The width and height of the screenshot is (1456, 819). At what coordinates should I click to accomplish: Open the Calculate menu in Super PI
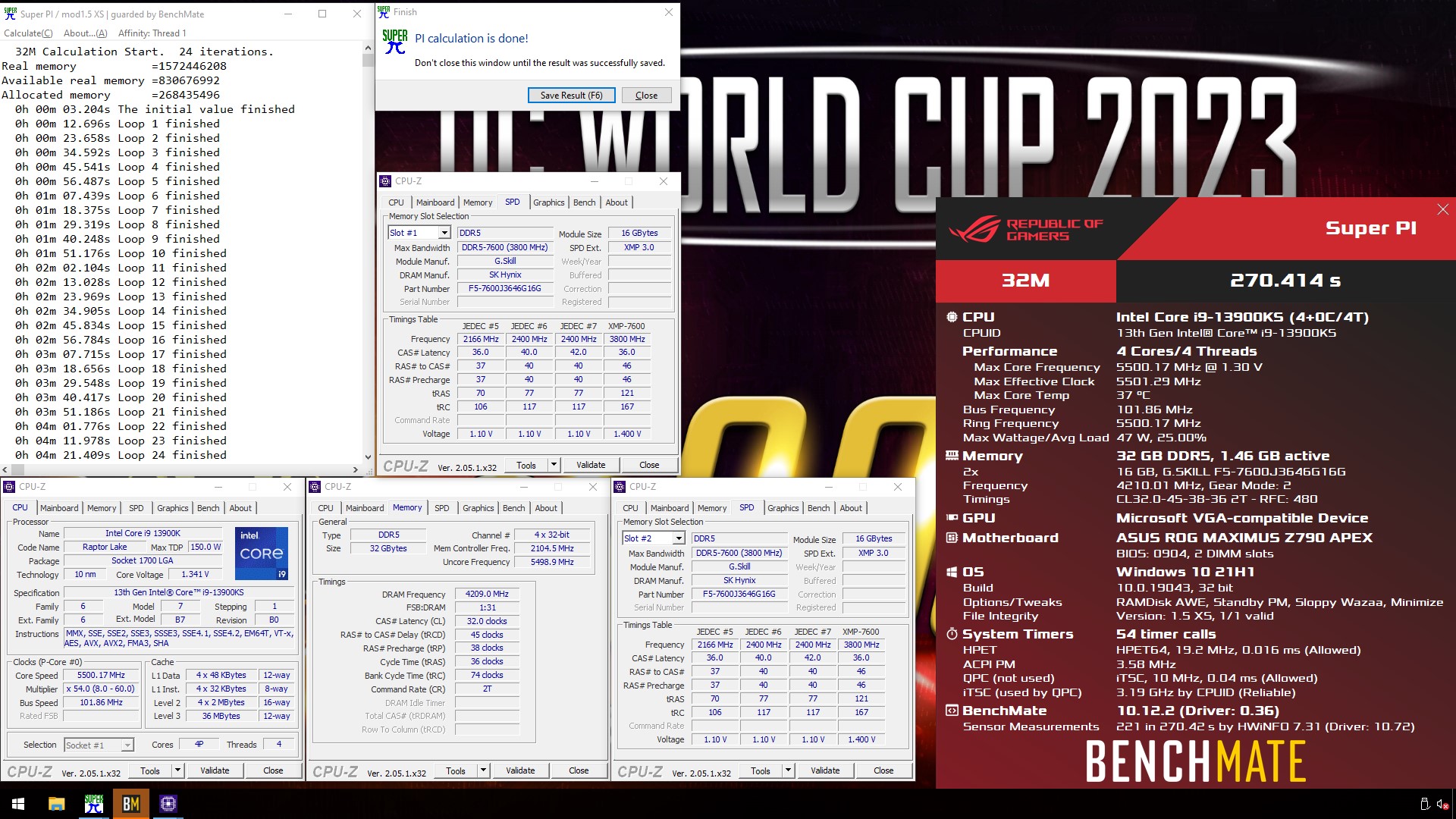coord(28,33)
